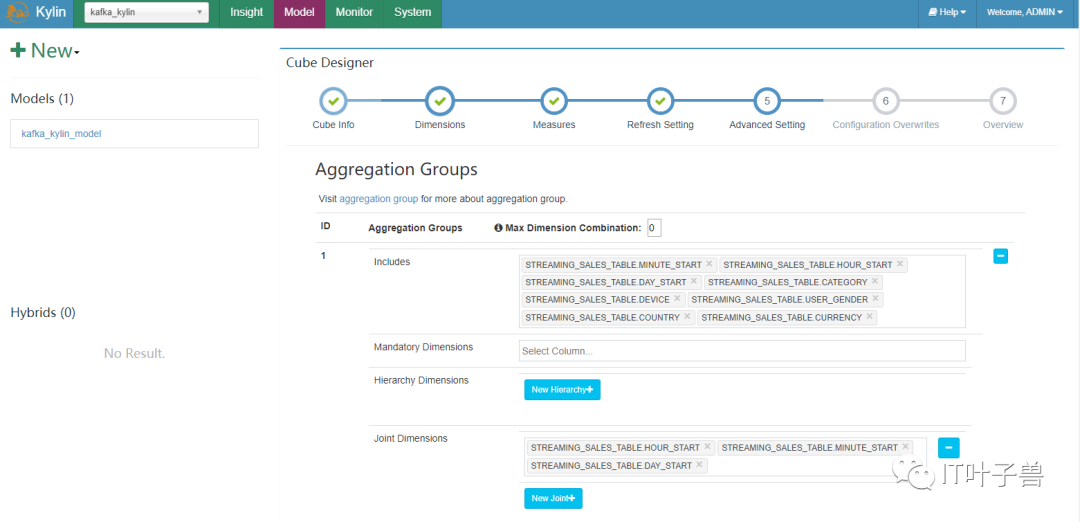Expand the New dropdown menu
Screen dimensions: 1080x522
click(45, 51)
